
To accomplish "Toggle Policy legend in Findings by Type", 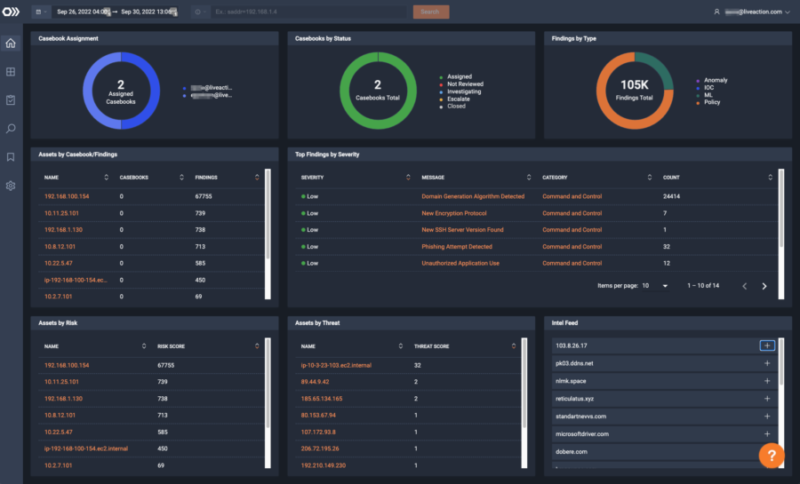I will (x=708, y=102).
